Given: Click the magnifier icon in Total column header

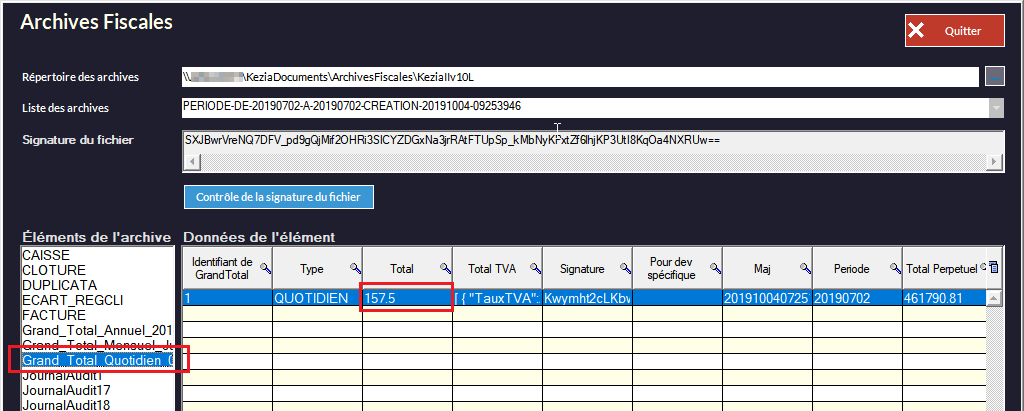Looking at the screenshot, I should click(x=445, y=268).
